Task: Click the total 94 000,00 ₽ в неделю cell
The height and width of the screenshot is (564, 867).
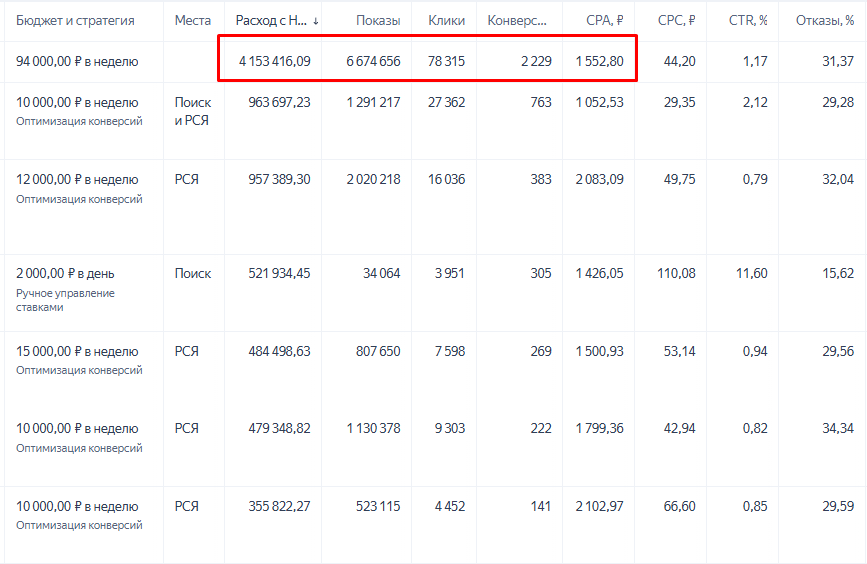Action: (x=77, y=61)
